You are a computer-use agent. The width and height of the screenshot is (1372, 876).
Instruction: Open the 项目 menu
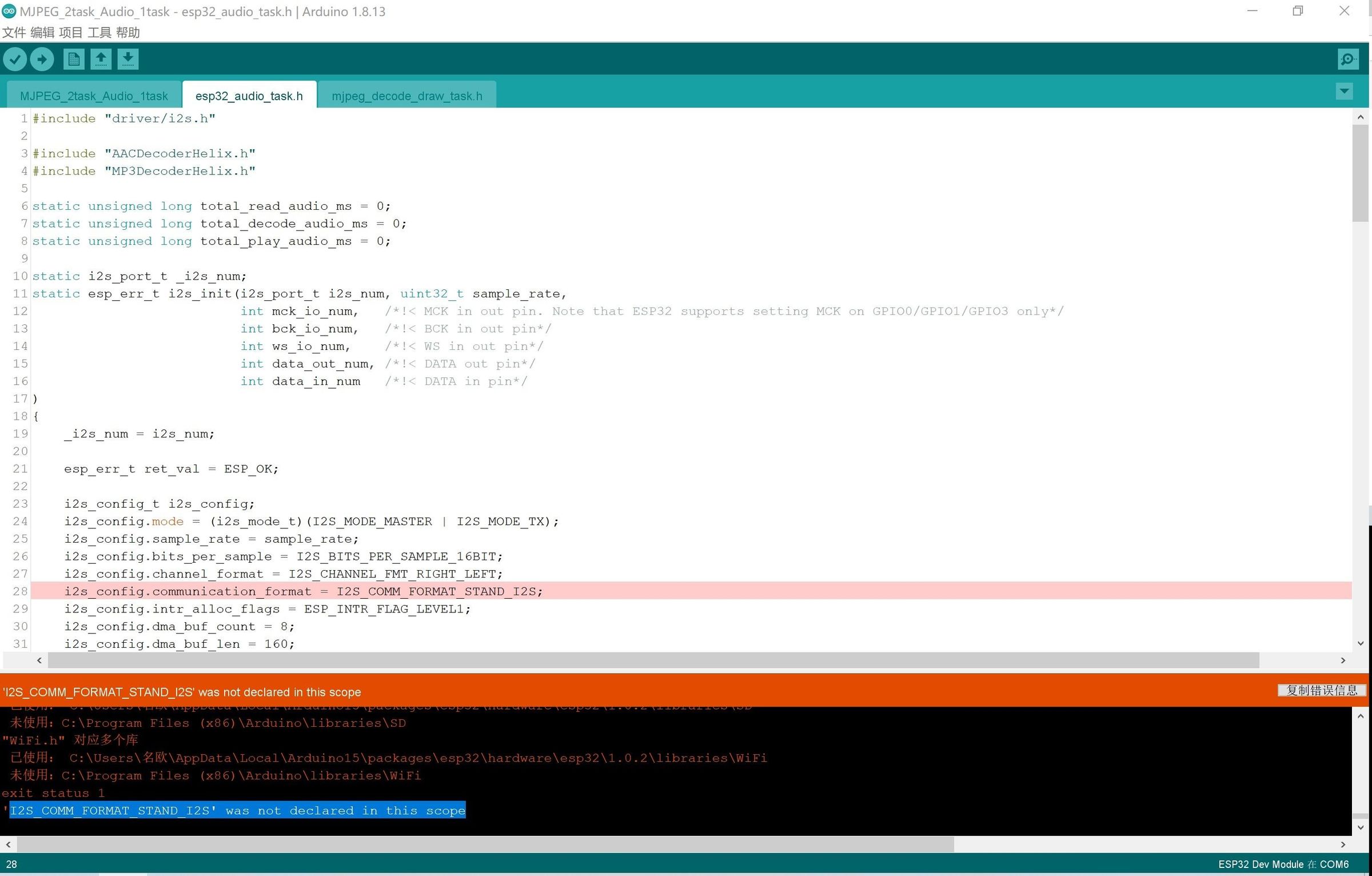70,33
